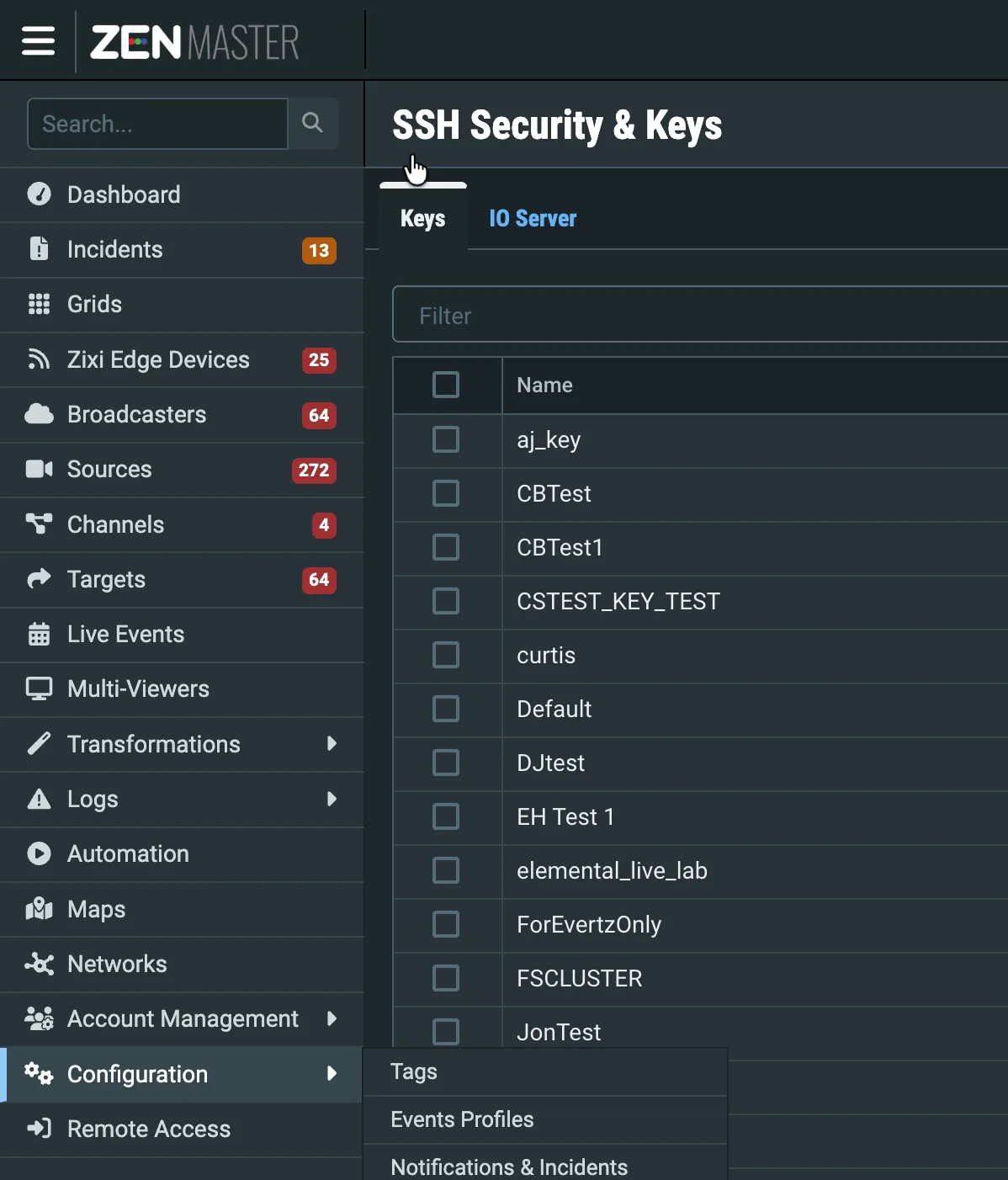Click the FSCLUSTER key name

pos(579,978)
